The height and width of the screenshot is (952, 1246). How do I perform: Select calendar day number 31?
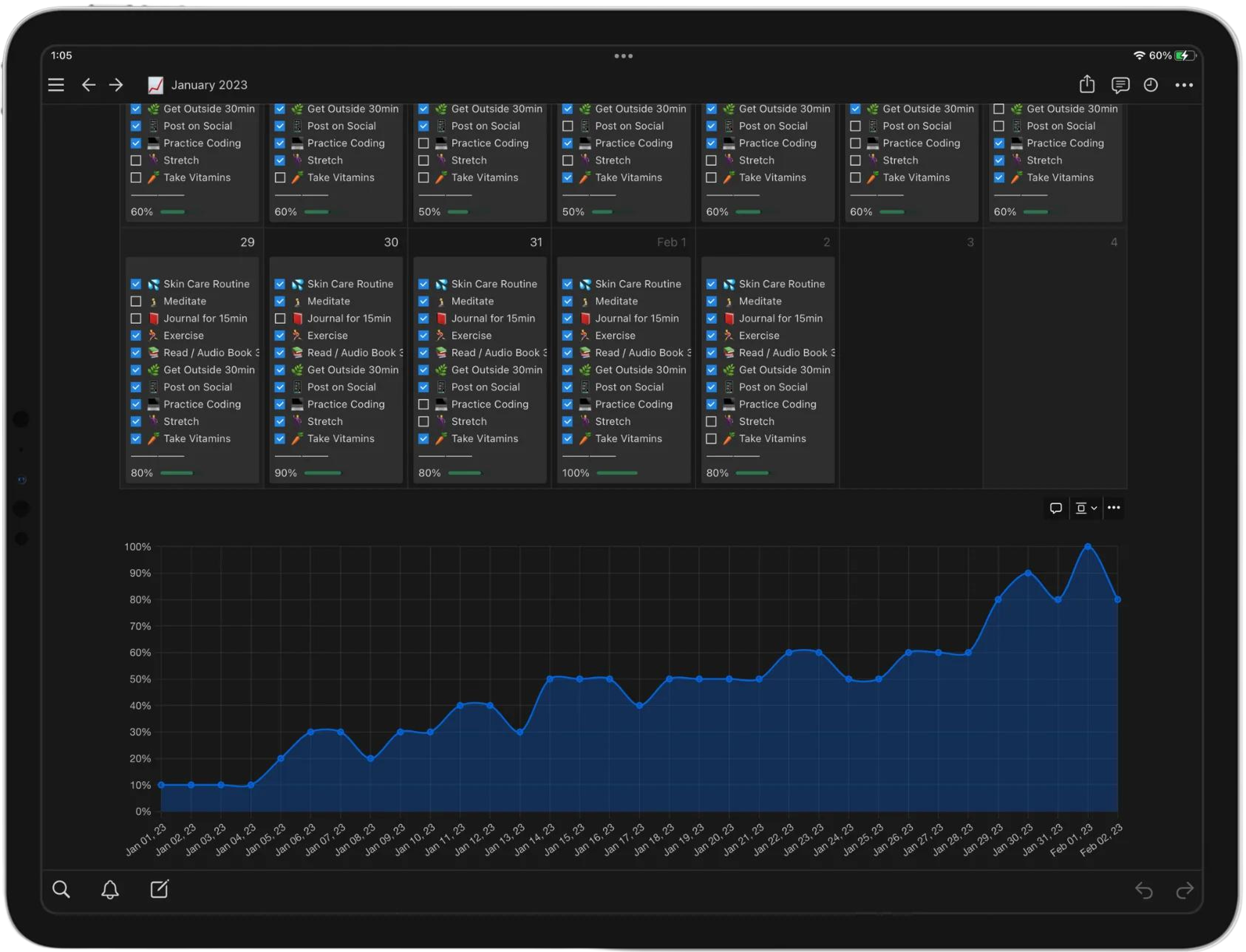coord(536,242)
